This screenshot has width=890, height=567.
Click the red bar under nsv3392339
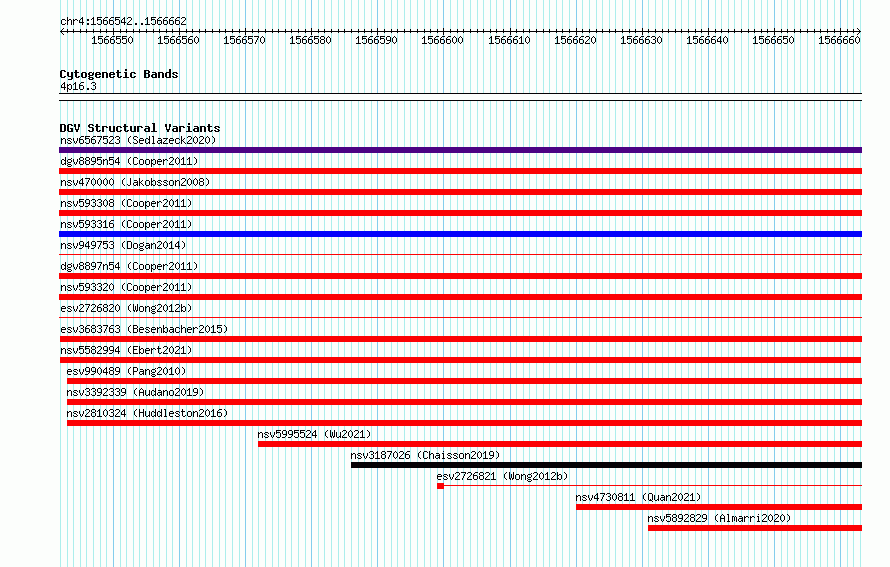[464, 402]
